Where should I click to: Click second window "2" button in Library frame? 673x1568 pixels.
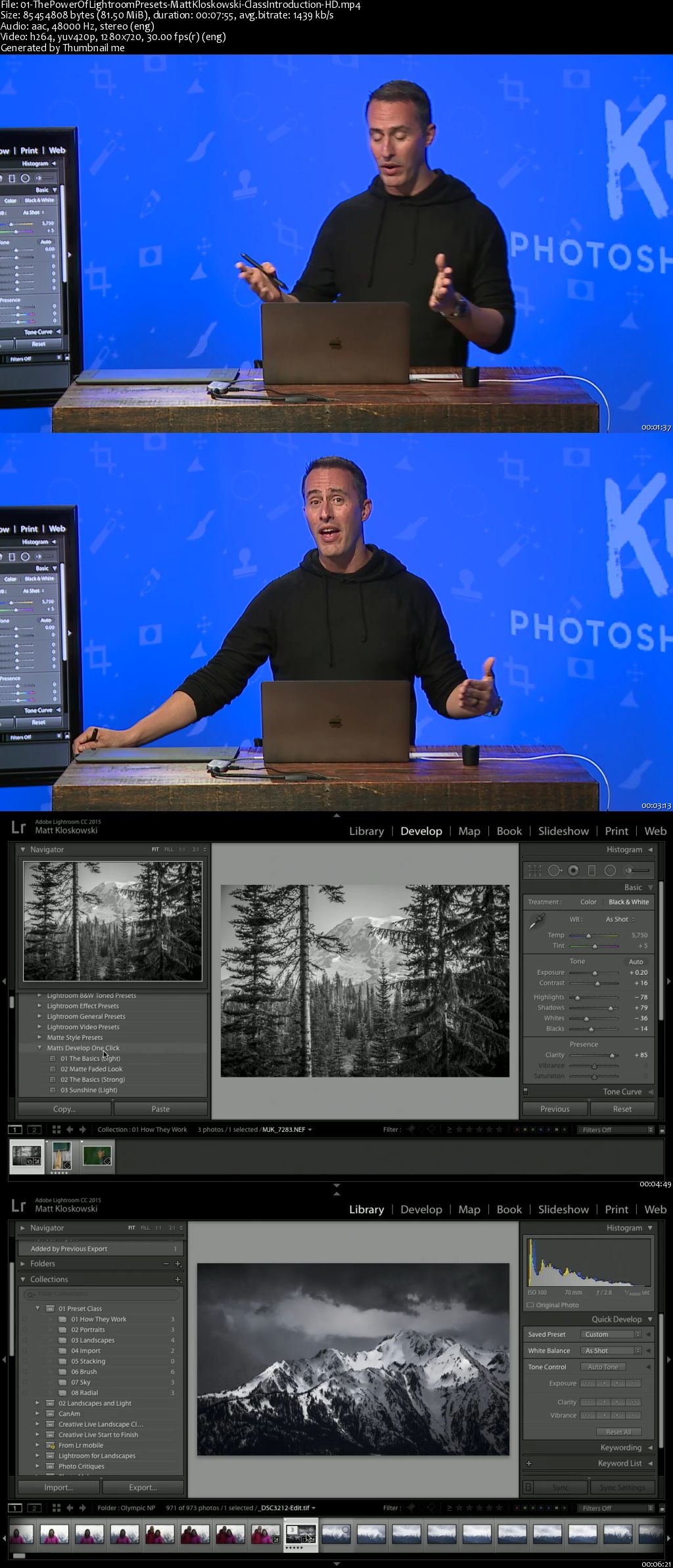(34, 1508)
